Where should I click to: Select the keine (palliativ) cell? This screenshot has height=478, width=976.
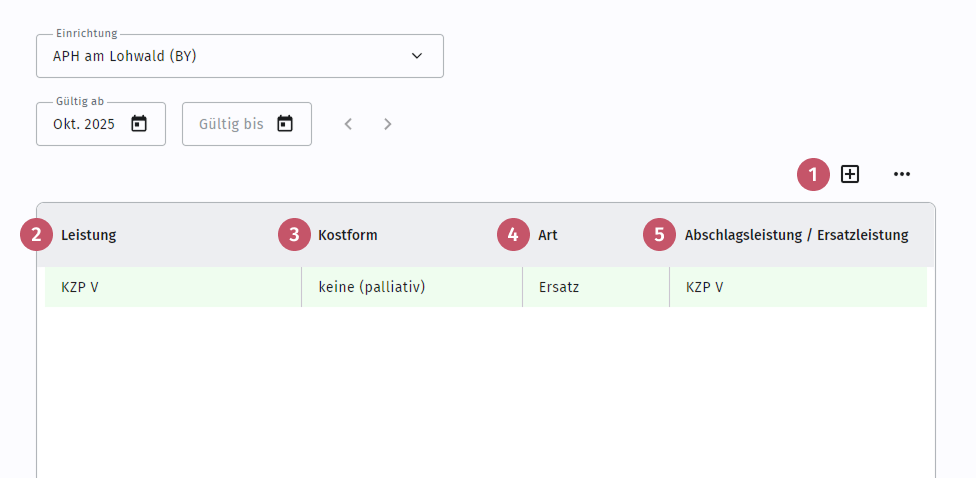[412, 288]
